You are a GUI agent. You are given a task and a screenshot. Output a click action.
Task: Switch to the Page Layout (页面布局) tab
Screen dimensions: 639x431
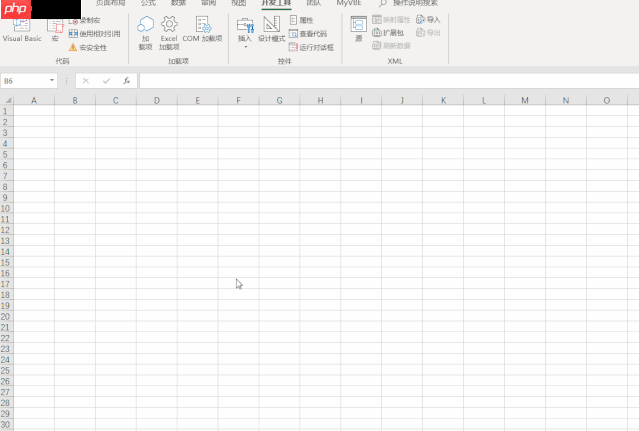111,3
